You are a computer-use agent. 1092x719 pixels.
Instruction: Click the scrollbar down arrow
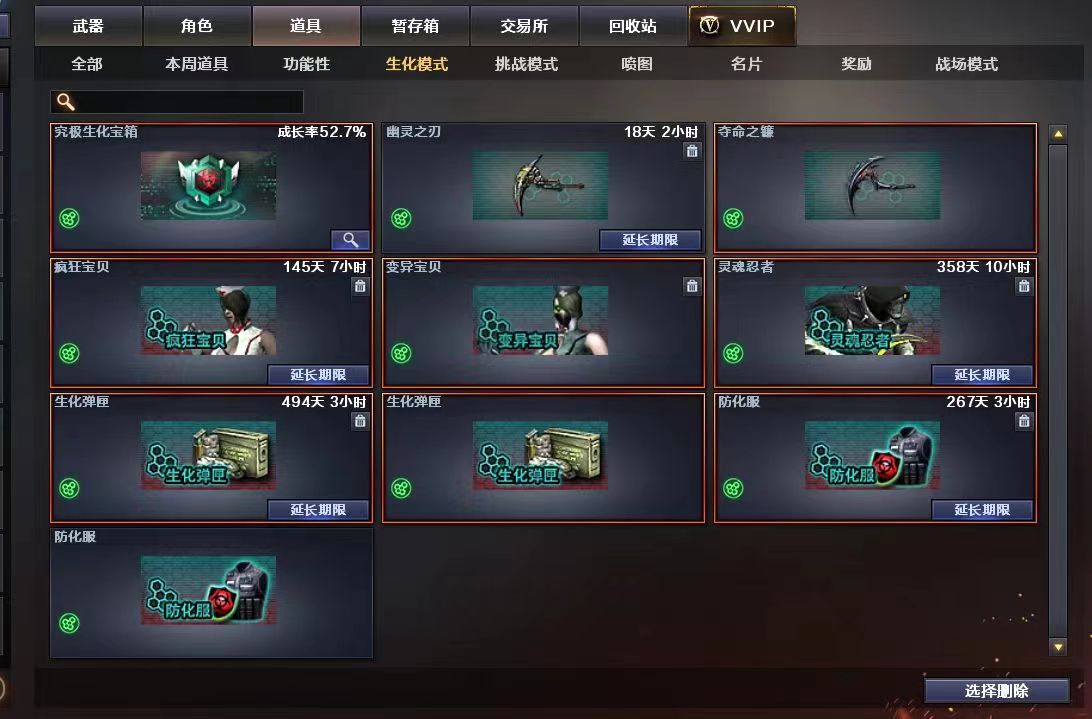(x=1058, y=647)
